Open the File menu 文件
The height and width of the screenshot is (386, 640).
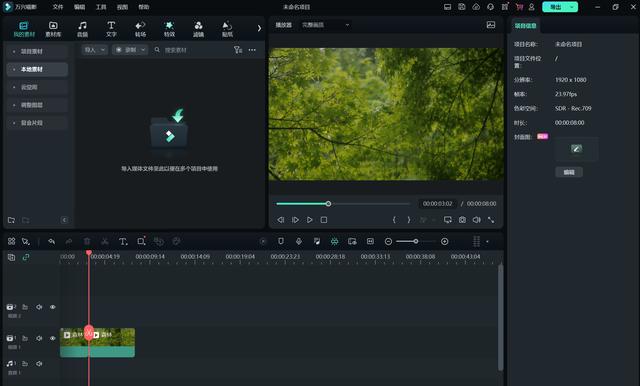(58, 7)
